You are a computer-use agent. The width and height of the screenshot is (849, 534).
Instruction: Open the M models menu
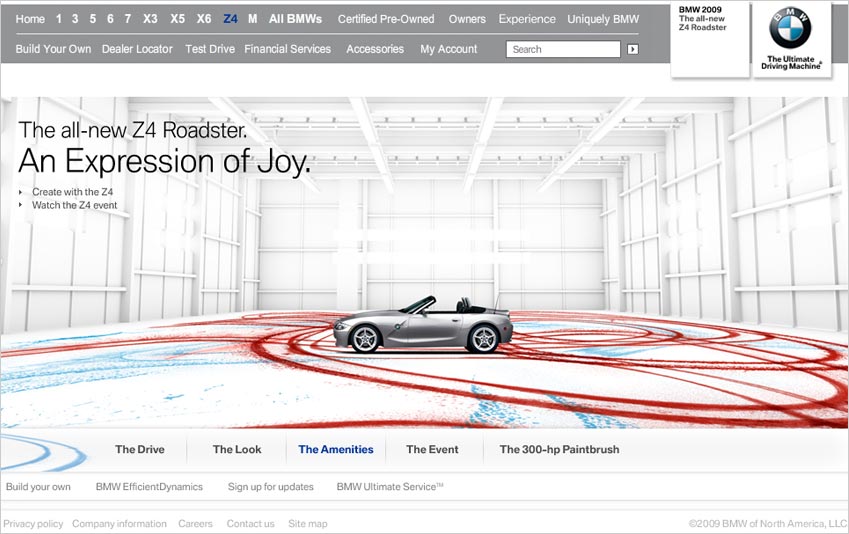pos(252,19)
